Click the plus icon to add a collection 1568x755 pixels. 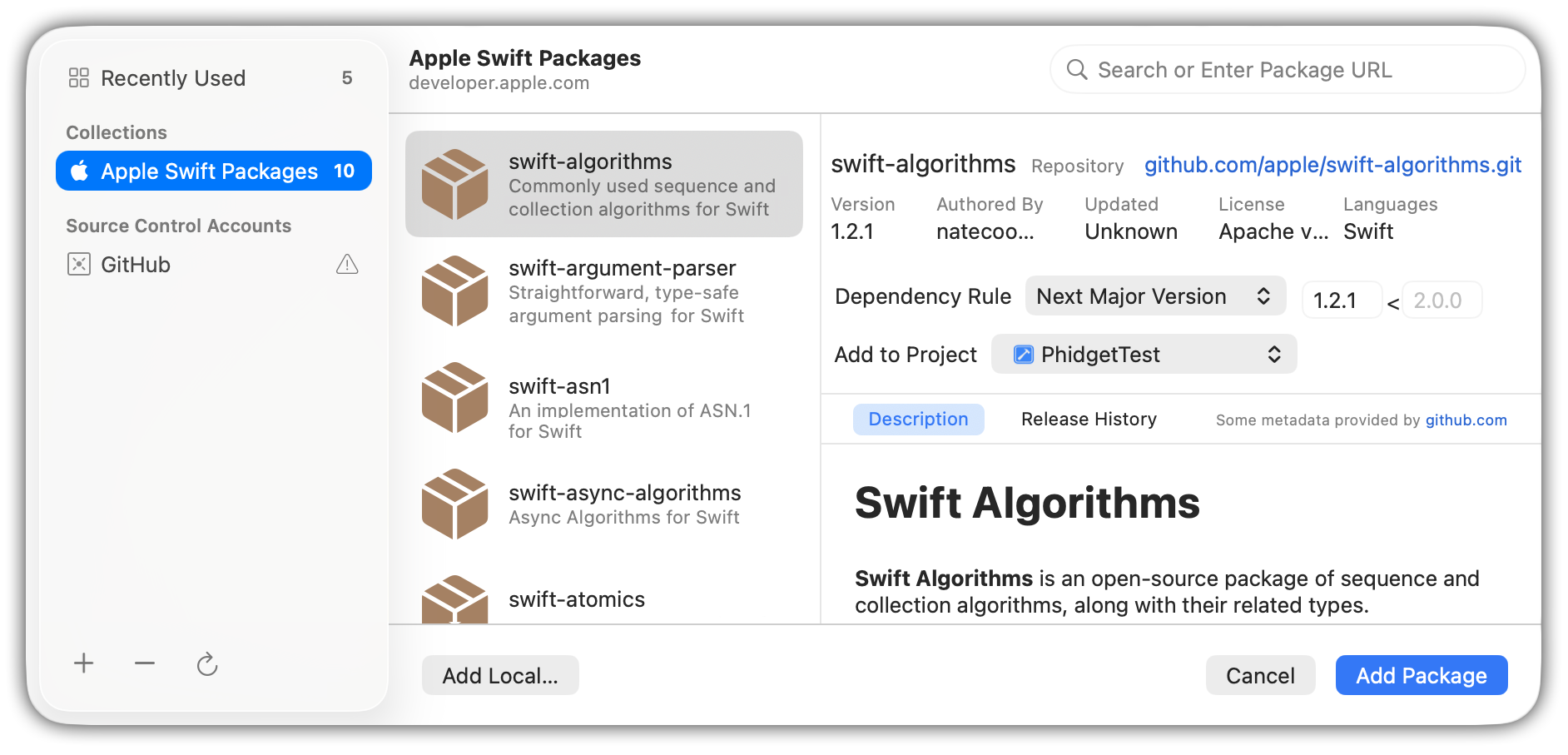(83, 663)
